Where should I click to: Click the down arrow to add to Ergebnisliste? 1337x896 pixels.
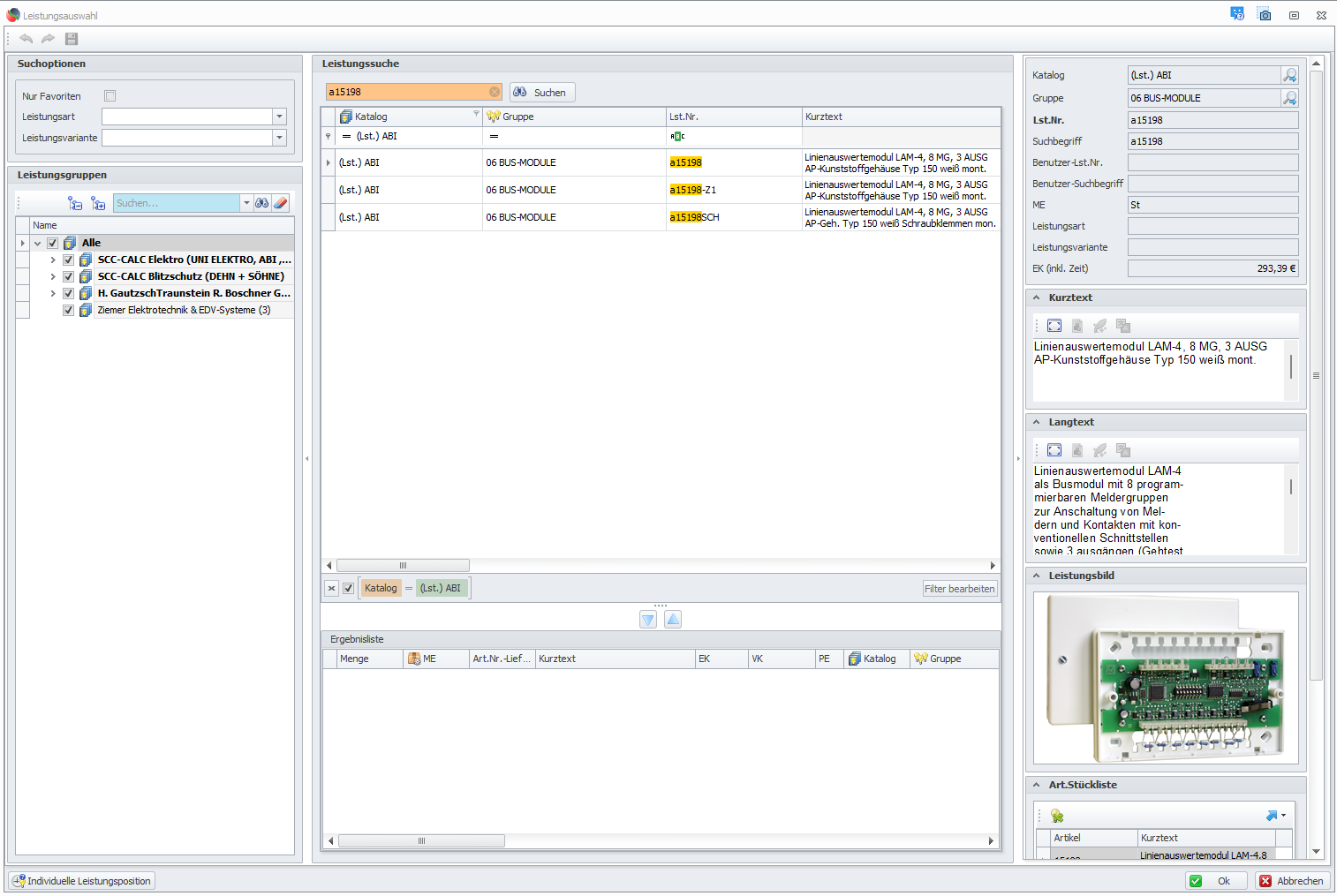[x=648, y=620]
